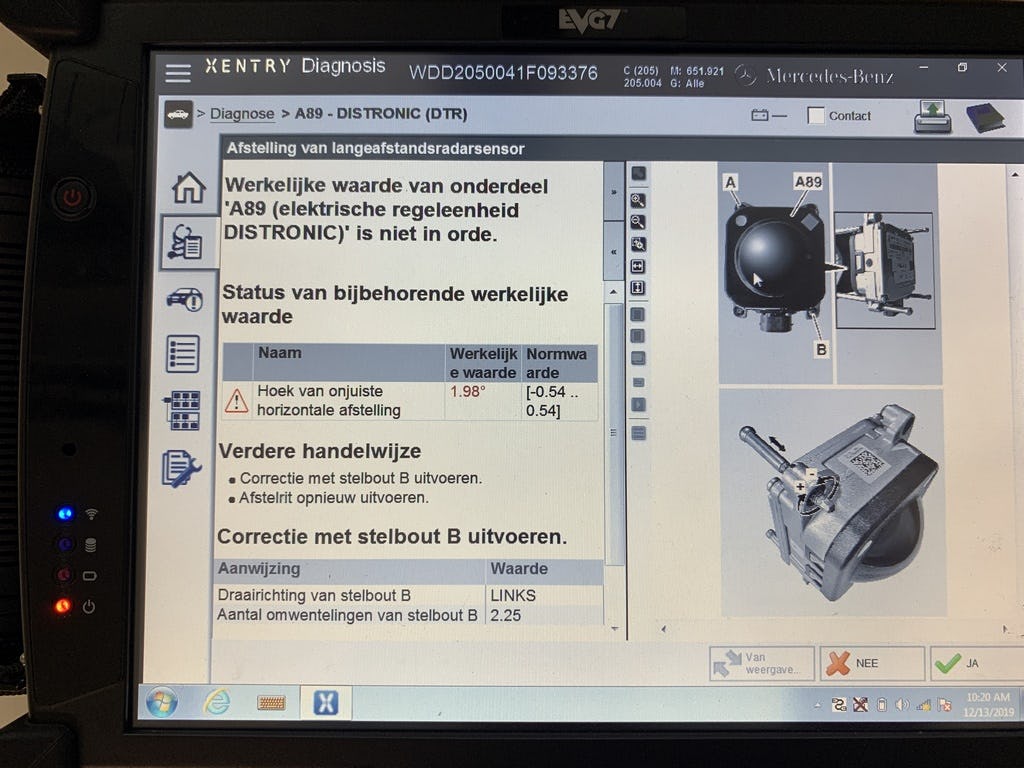Zoom out on the sensor image

[x=638, y=222]
